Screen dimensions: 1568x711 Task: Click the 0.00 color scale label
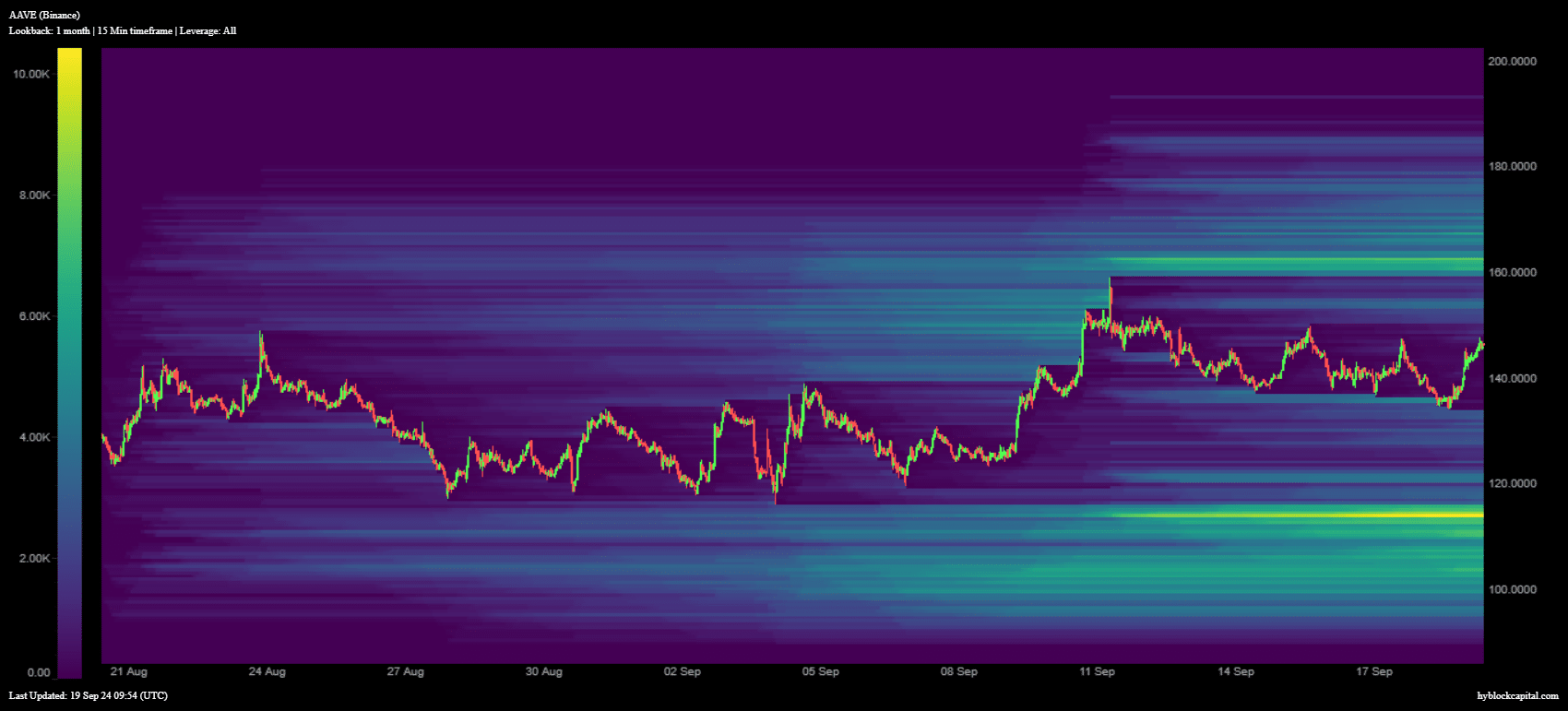coord(39,672)
